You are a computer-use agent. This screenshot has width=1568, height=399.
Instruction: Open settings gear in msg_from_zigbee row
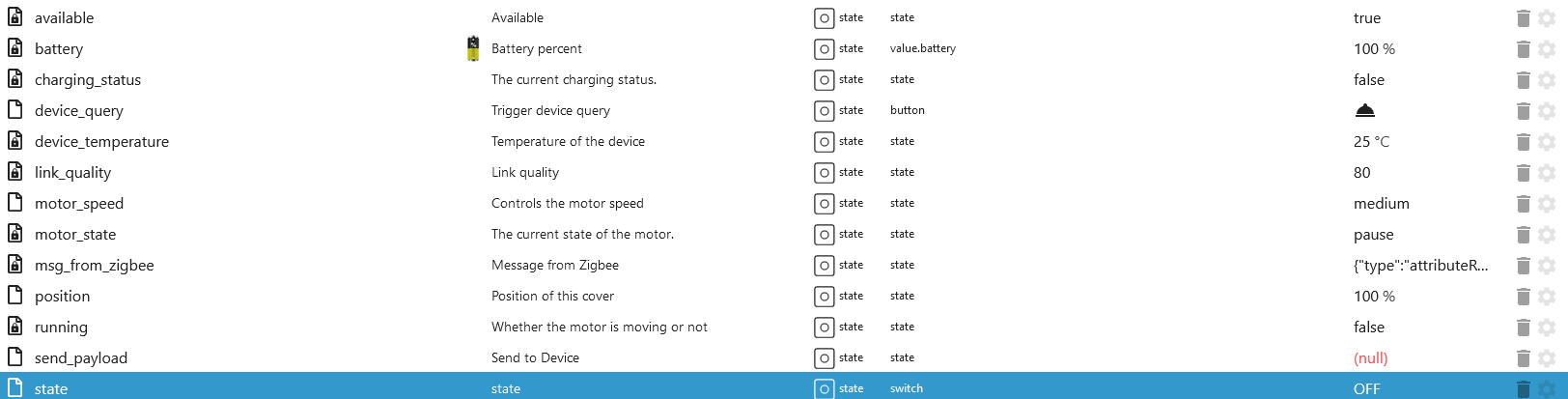pos(1547,266)
